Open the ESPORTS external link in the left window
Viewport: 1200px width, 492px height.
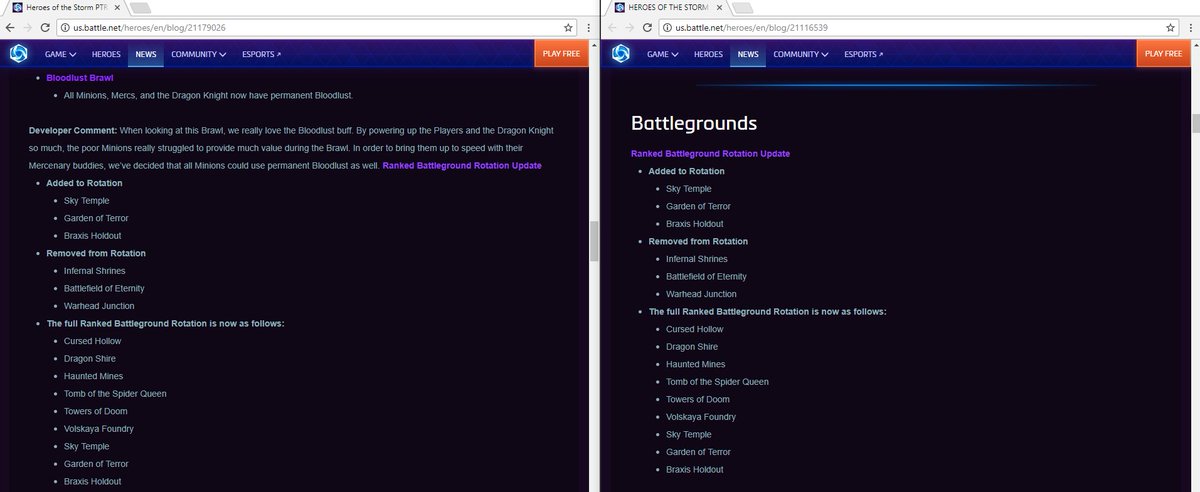click(x=261, y=53)
